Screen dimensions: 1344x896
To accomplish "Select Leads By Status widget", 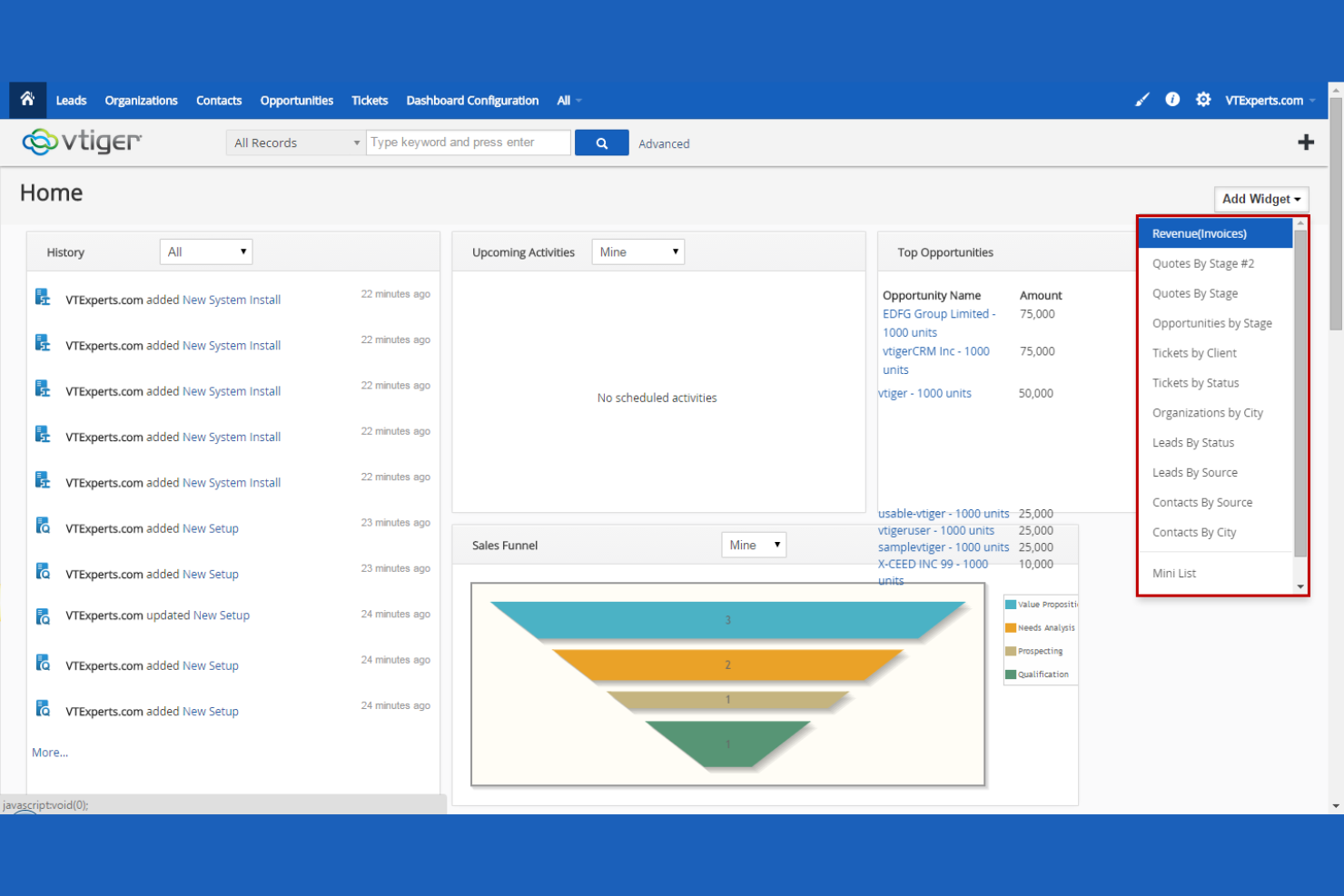I will (1215, 443).
